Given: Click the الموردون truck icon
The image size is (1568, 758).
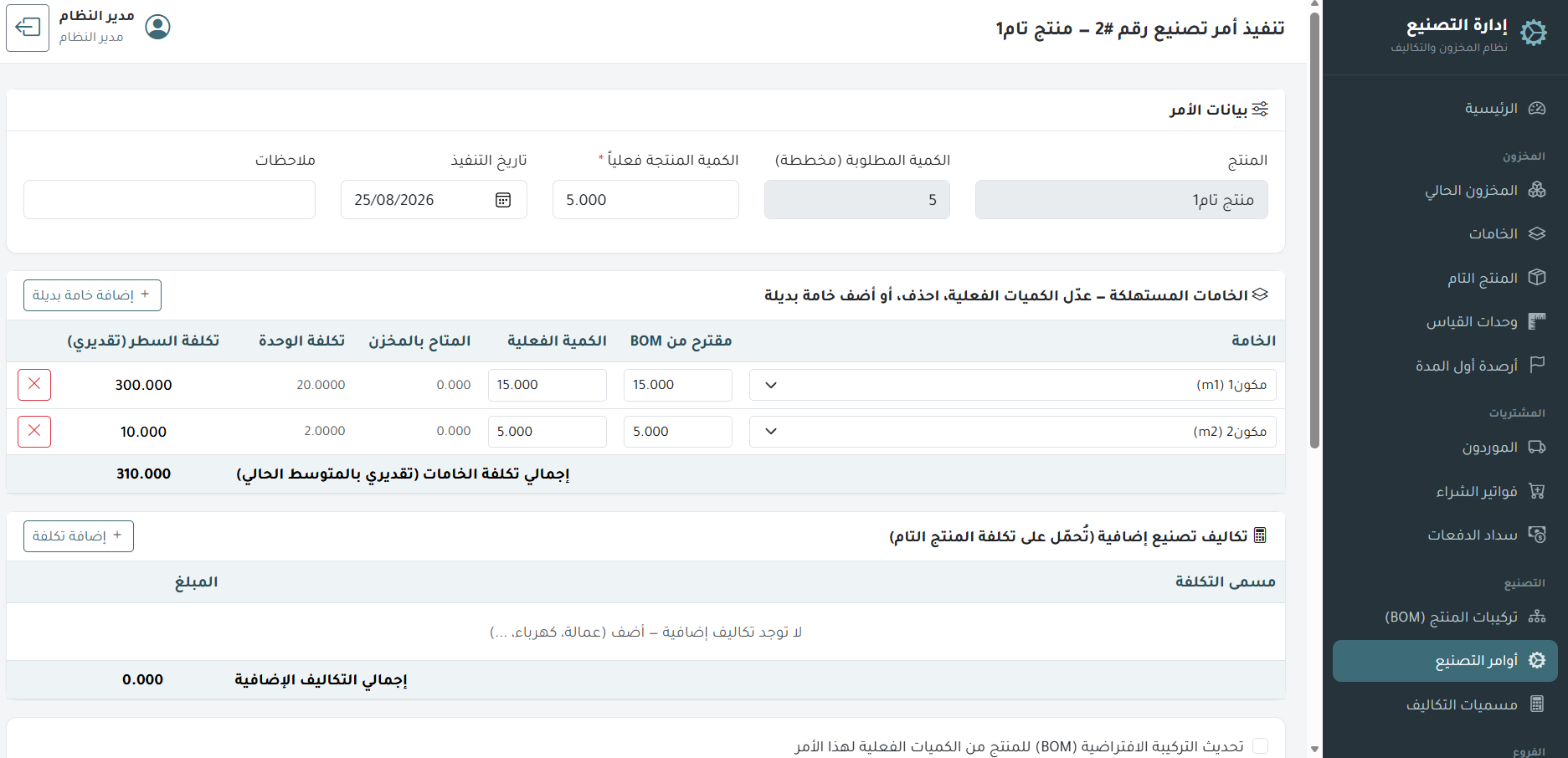Looking at the screenshot, I should (x=1537, y=448).
